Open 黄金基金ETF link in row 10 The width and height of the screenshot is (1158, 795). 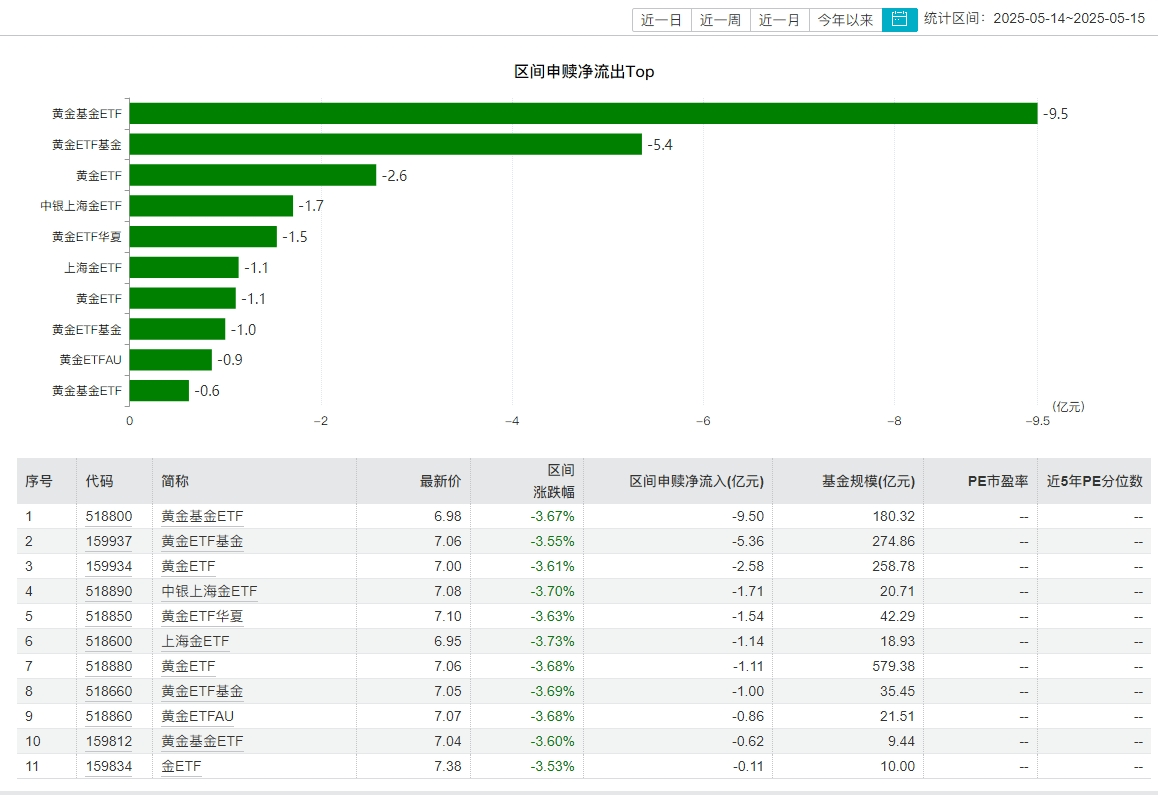(x=202, y=741)
